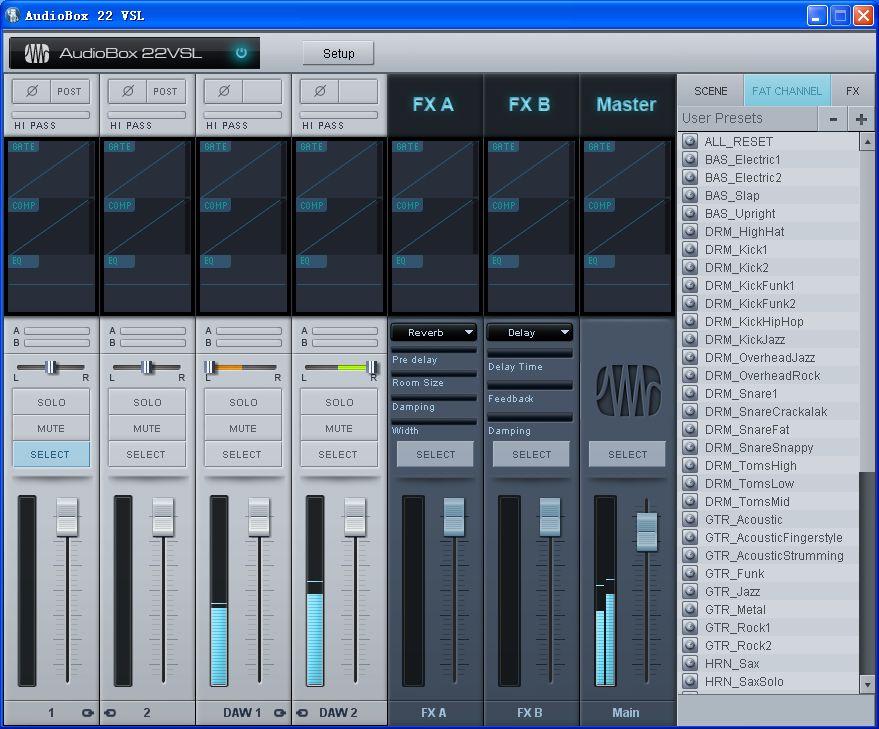
Task: Click the icon next to DRM_HighHat preset
Action: (690, 231)
